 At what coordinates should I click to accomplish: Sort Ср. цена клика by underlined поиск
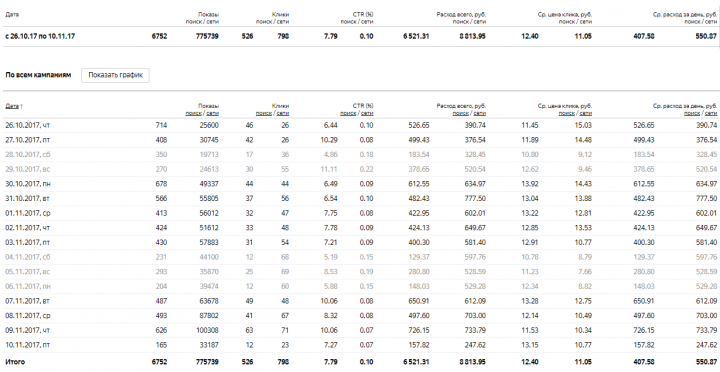(x=567, y=113)
